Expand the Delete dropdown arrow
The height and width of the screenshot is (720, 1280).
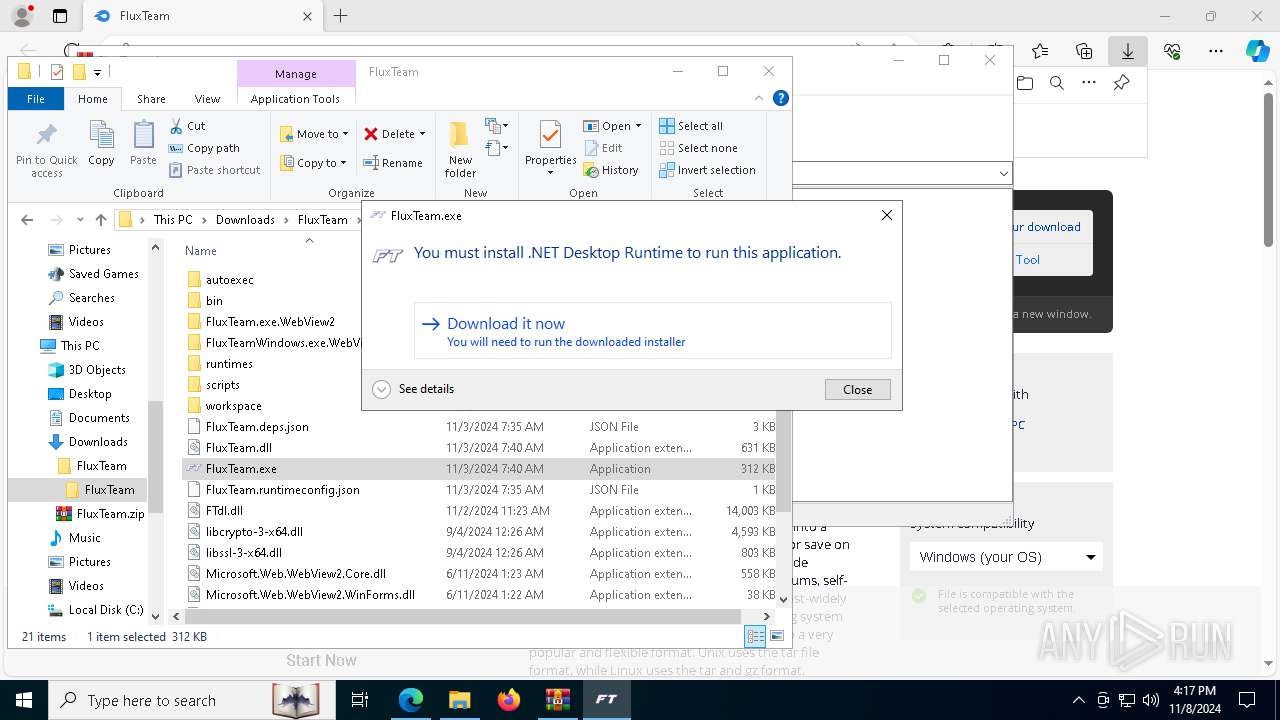(x=422, y=134)
